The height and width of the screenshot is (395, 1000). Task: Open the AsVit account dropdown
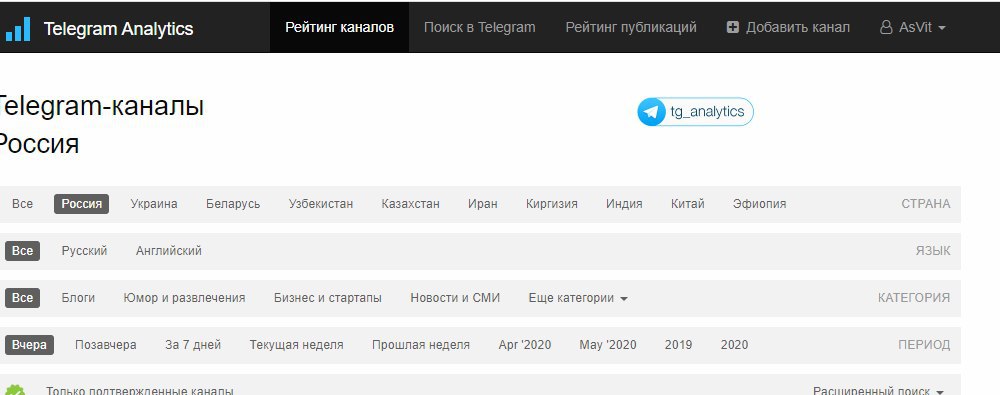point(913,27)
